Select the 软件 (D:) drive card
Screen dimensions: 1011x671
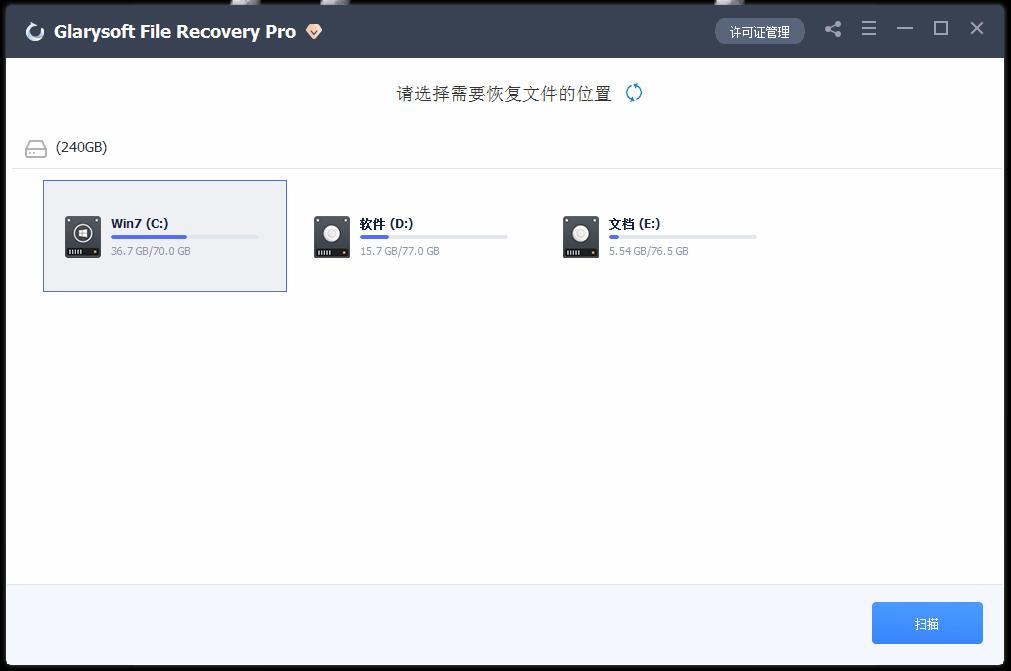412,236
